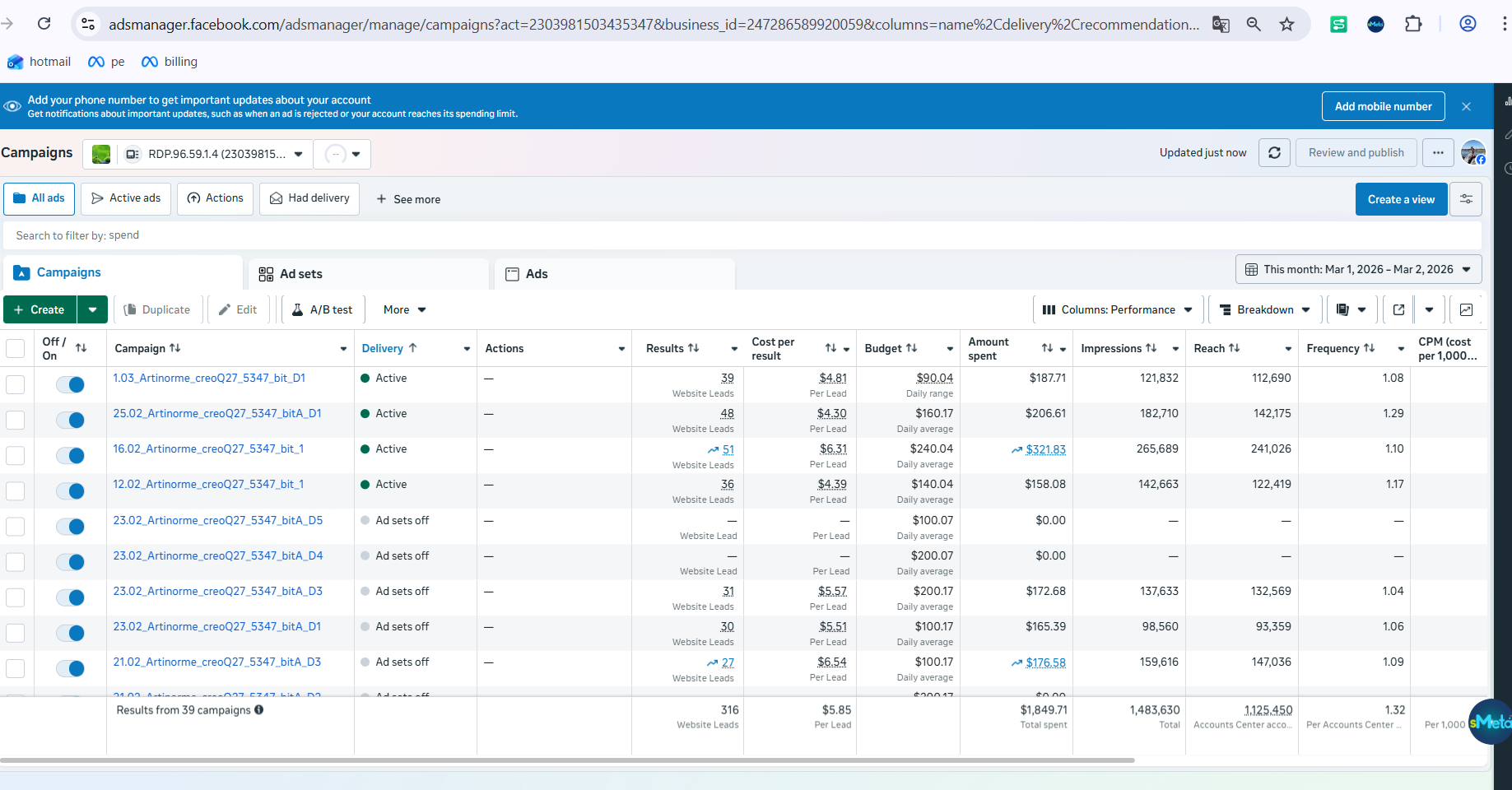Click the Add mobile number button
1512x790 pixels.
pos(1383,106)
